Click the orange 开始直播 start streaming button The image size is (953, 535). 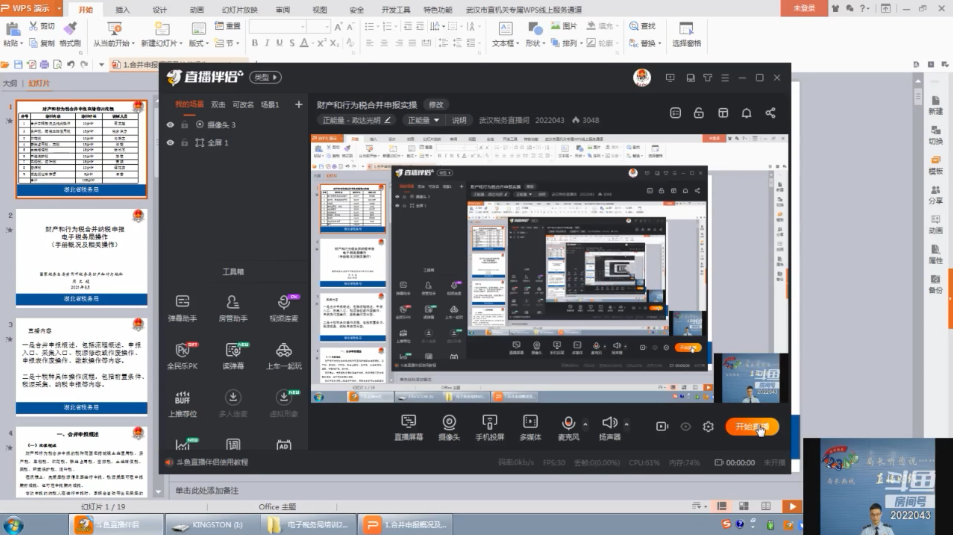[752, 427]
